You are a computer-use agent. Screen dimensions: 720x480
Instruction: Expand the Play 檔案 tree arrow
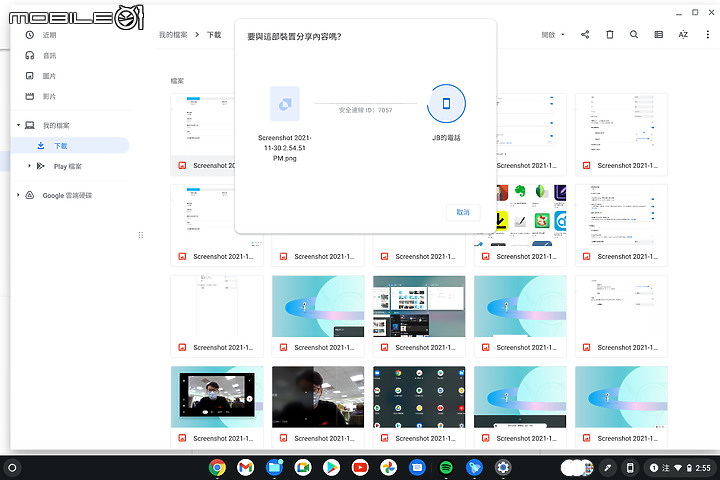click(x=29, y=166)
